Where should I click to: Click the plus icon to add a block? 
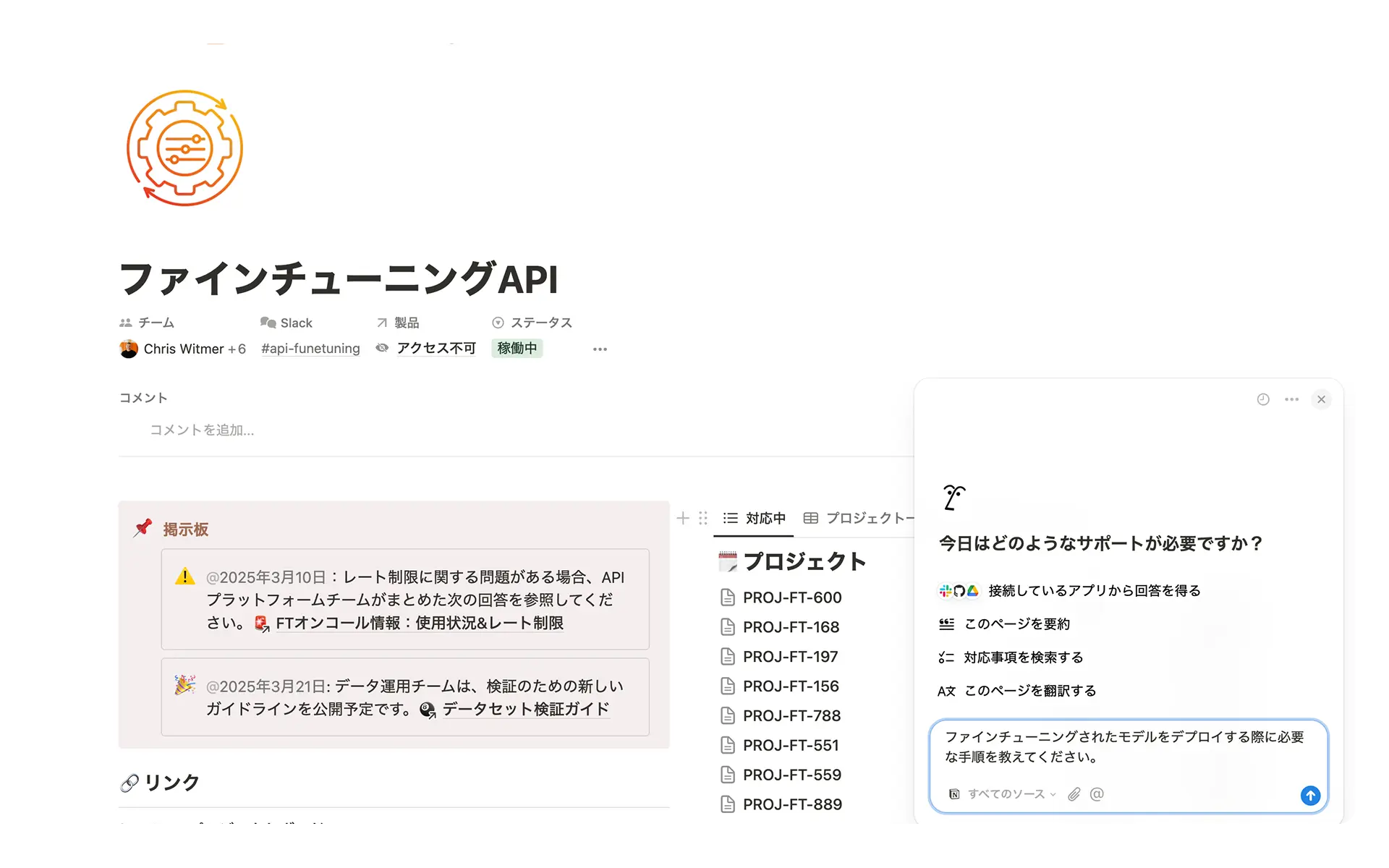[x=682, y=518]
